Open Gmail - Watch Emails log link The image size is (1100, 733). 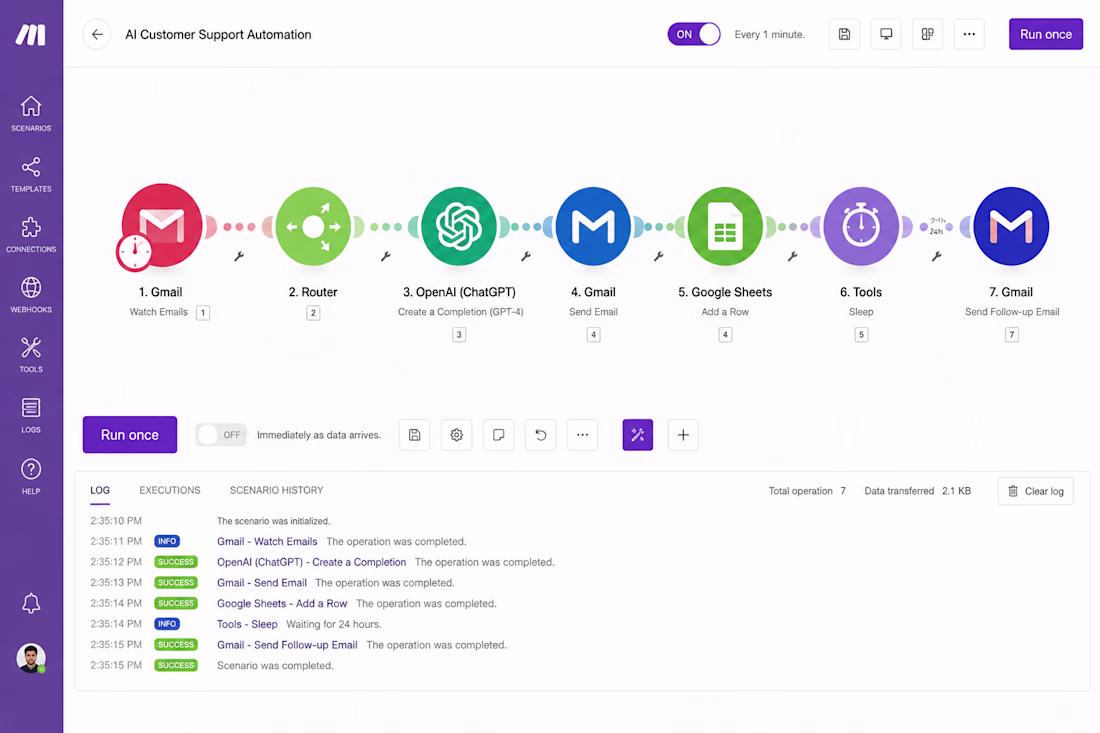click(267, 542)
